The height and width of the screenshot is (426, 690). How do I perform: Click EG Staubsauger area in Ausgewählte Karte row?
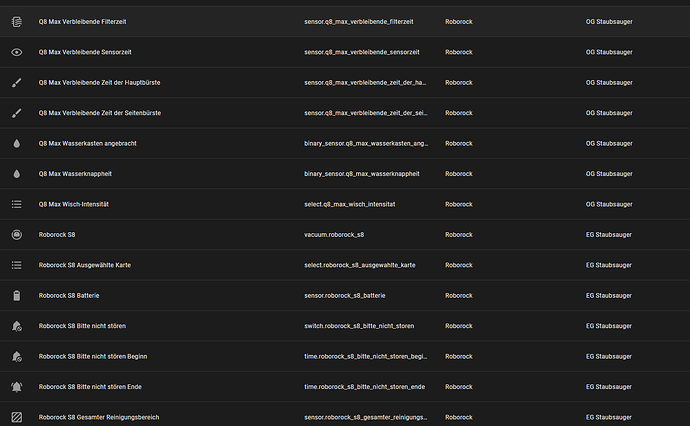609,265
